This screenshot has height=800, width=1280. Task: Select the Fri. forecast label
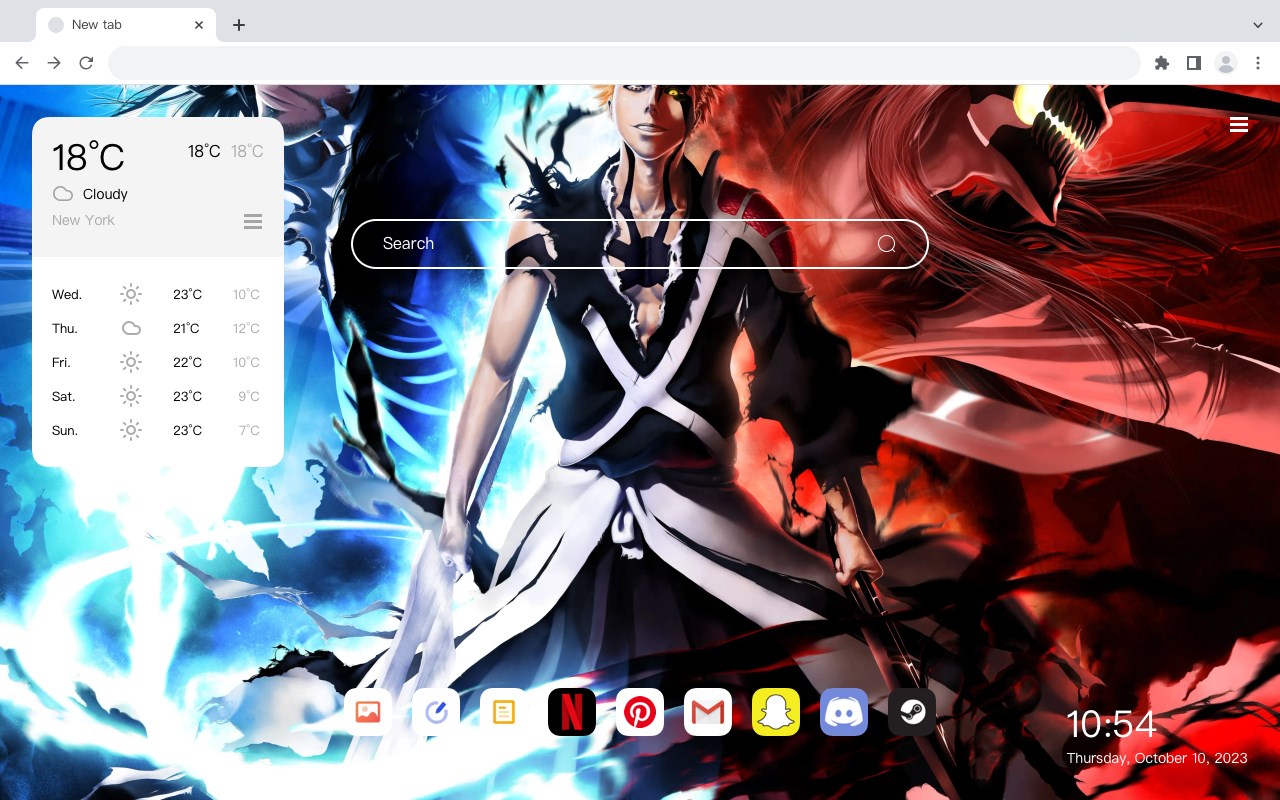(62, 363)
